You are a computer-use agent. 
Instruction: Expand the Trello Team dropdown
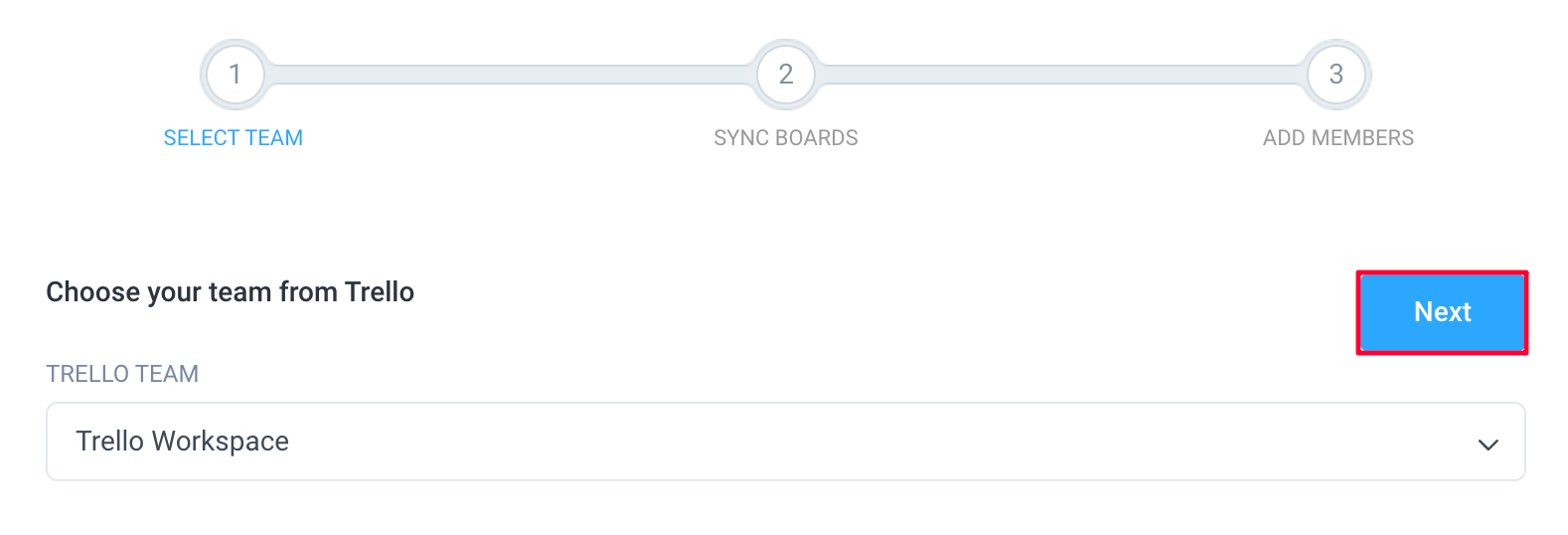[x=786, y=442]
